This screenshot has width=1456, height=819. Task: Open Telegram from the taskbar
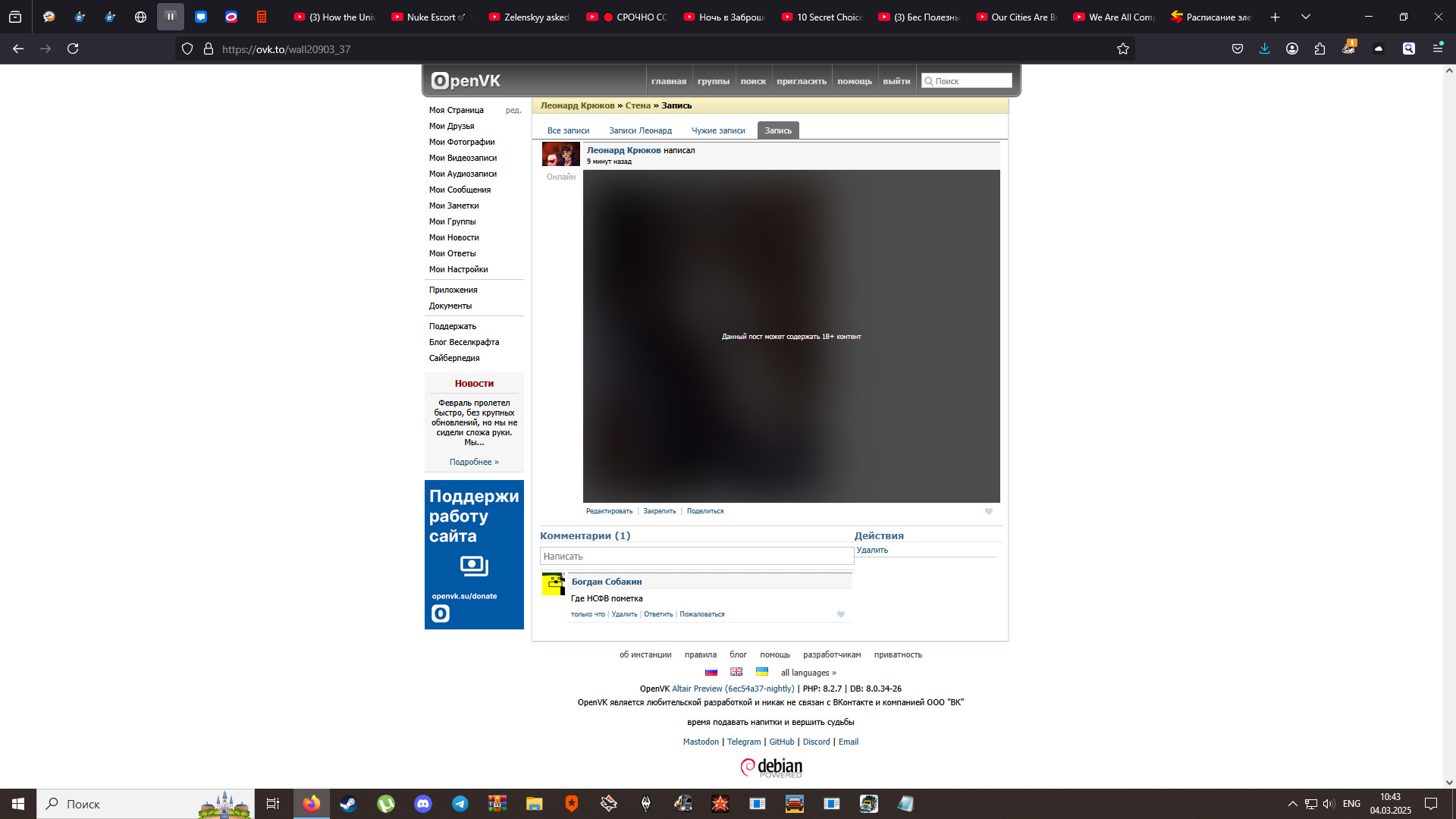coord(460,804)
